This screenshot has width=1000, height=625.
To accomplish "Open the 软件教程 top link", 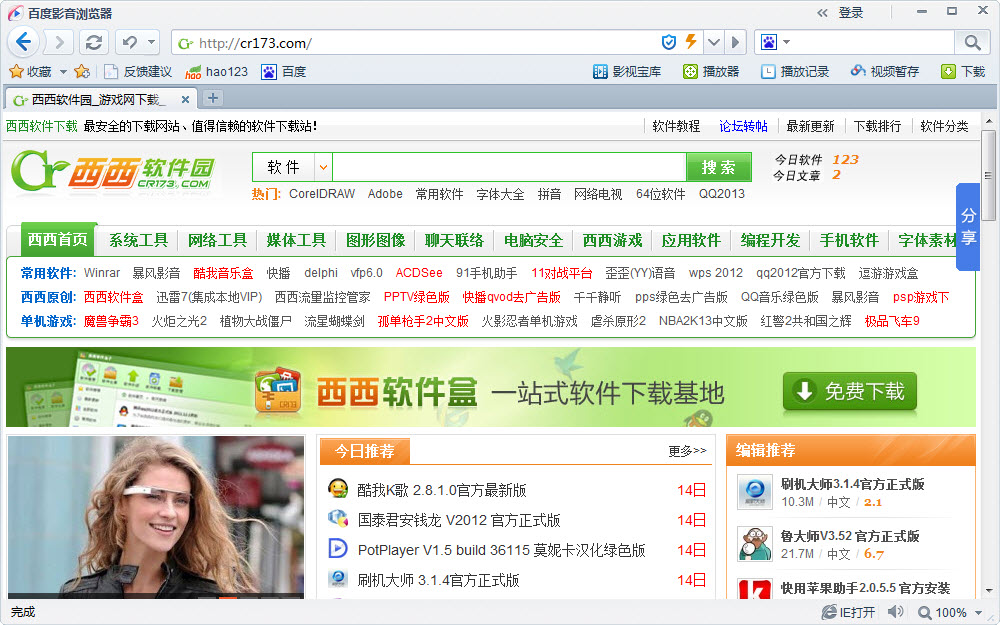I will point(676,126).
